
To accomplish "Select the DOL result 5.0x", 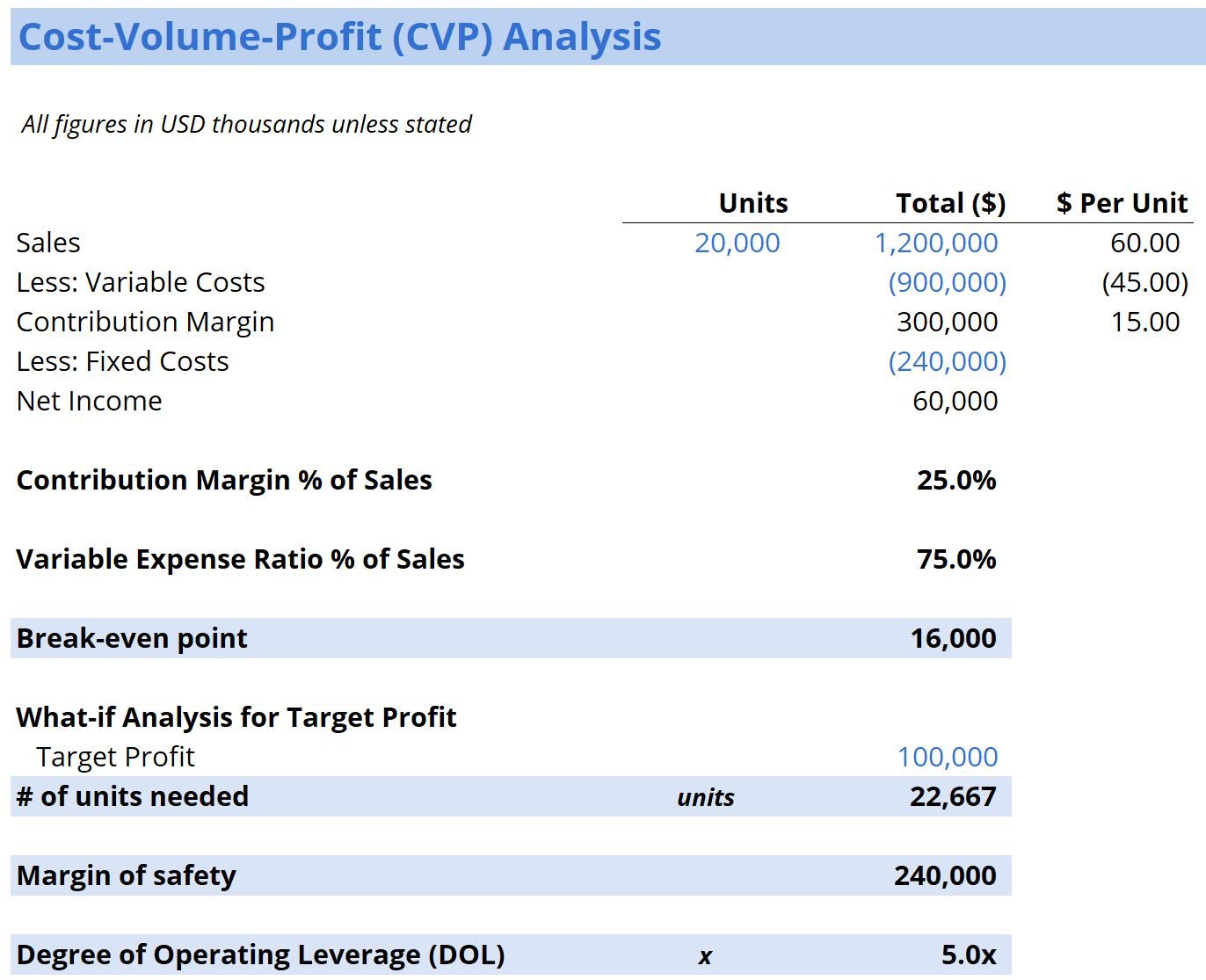I will 968,955.
